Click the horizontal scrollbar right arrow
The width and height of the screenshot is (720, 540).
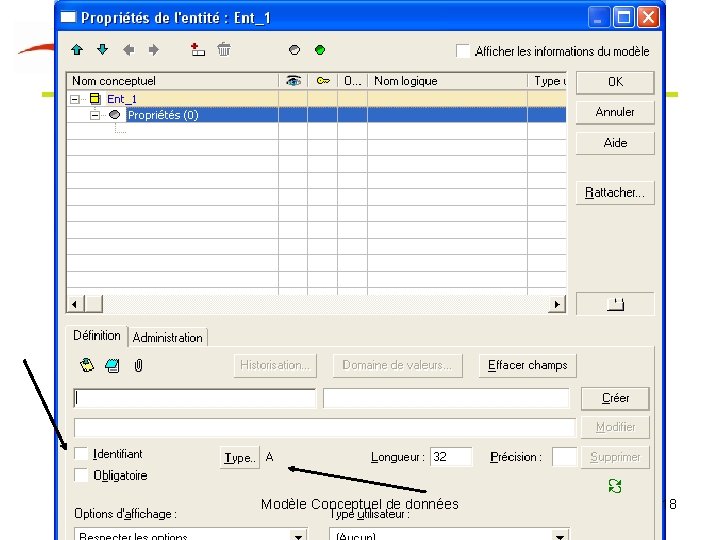557,304
